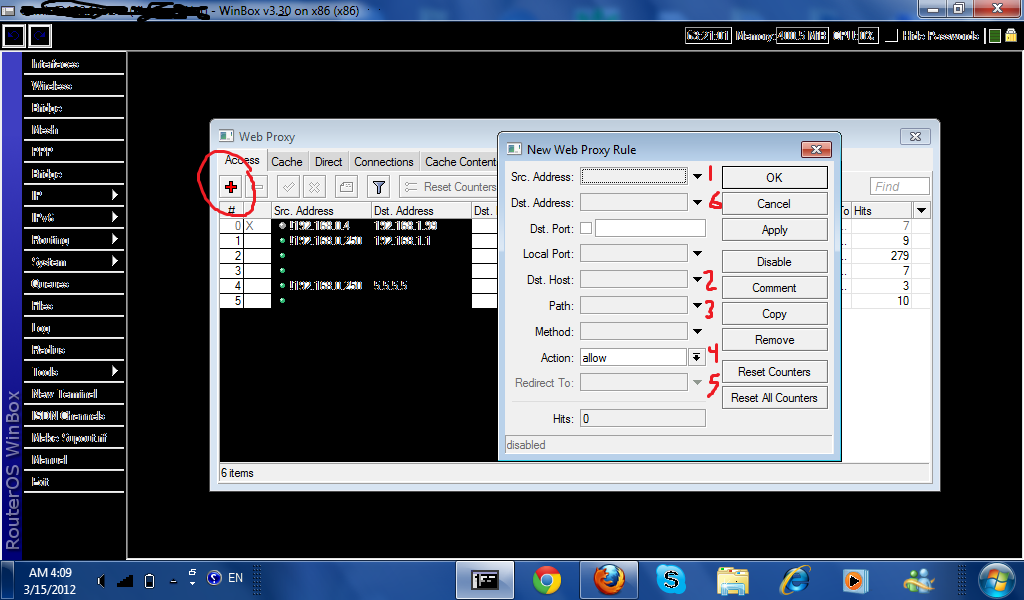1024x600 pixels.
Task: Click the yellow padlock icon
Action: pyautogui.click(x=1011, y=36)
